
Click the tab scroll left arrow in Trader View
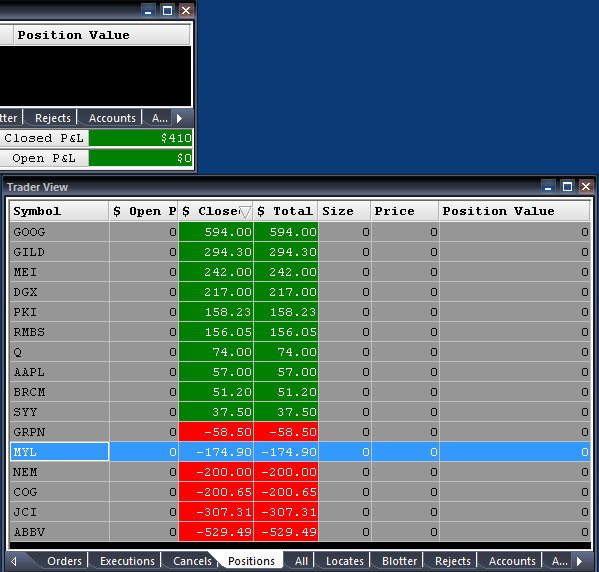coord(14,561)
